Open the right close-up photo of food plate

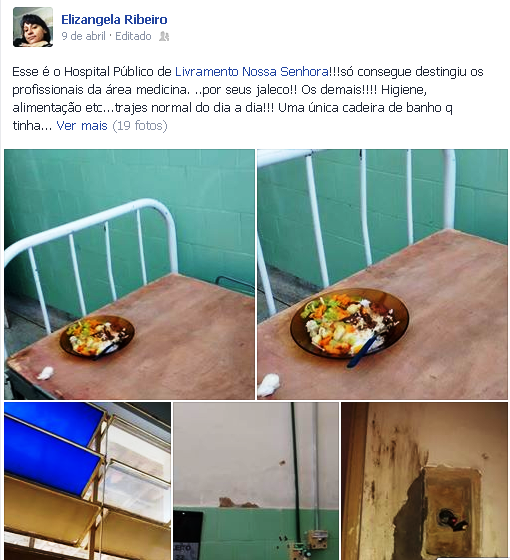[382, 274]
